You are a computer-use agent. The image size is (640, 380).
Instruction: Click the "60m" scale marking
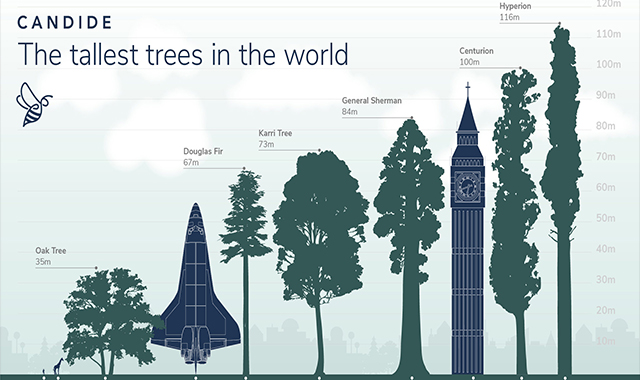coord(606,187)
